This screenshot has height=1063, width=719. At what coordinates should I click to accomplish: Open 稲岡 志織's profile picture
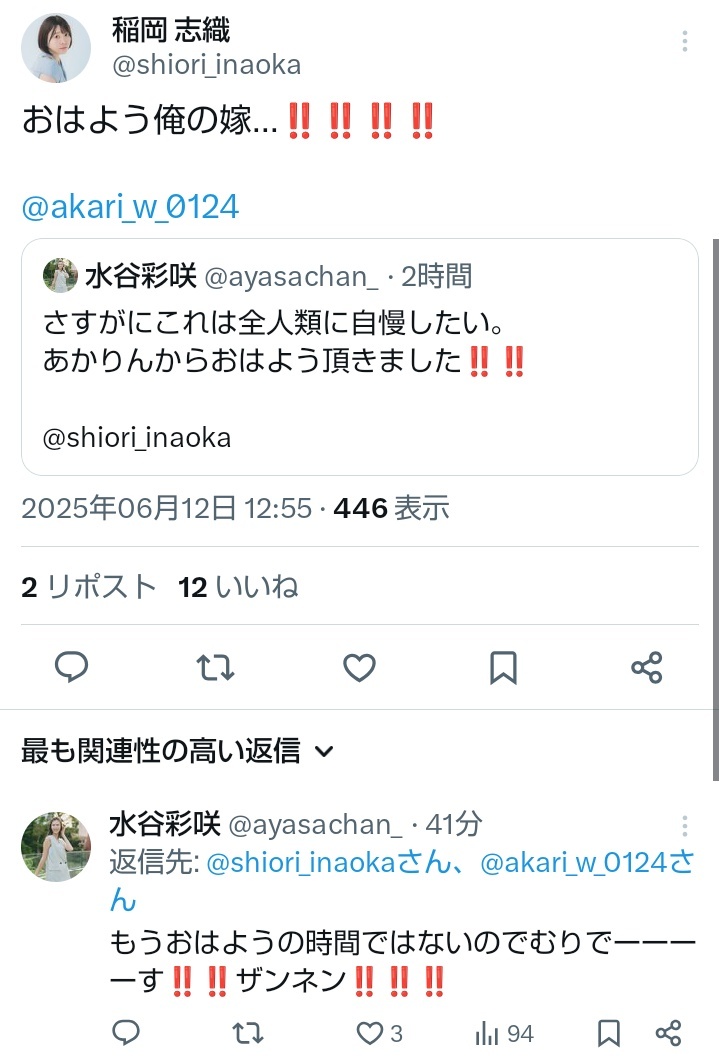(x=56, y=47)
